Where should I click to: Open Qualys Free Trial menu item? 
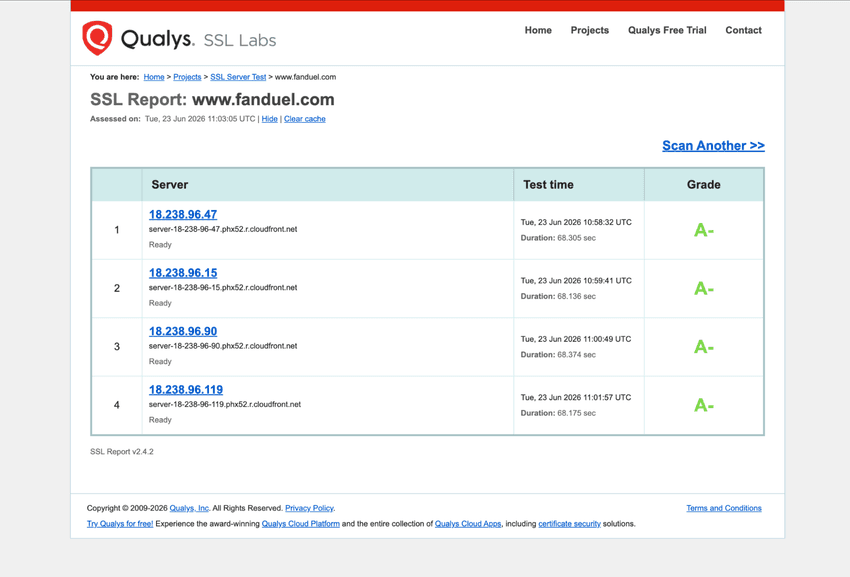(667, 30)
